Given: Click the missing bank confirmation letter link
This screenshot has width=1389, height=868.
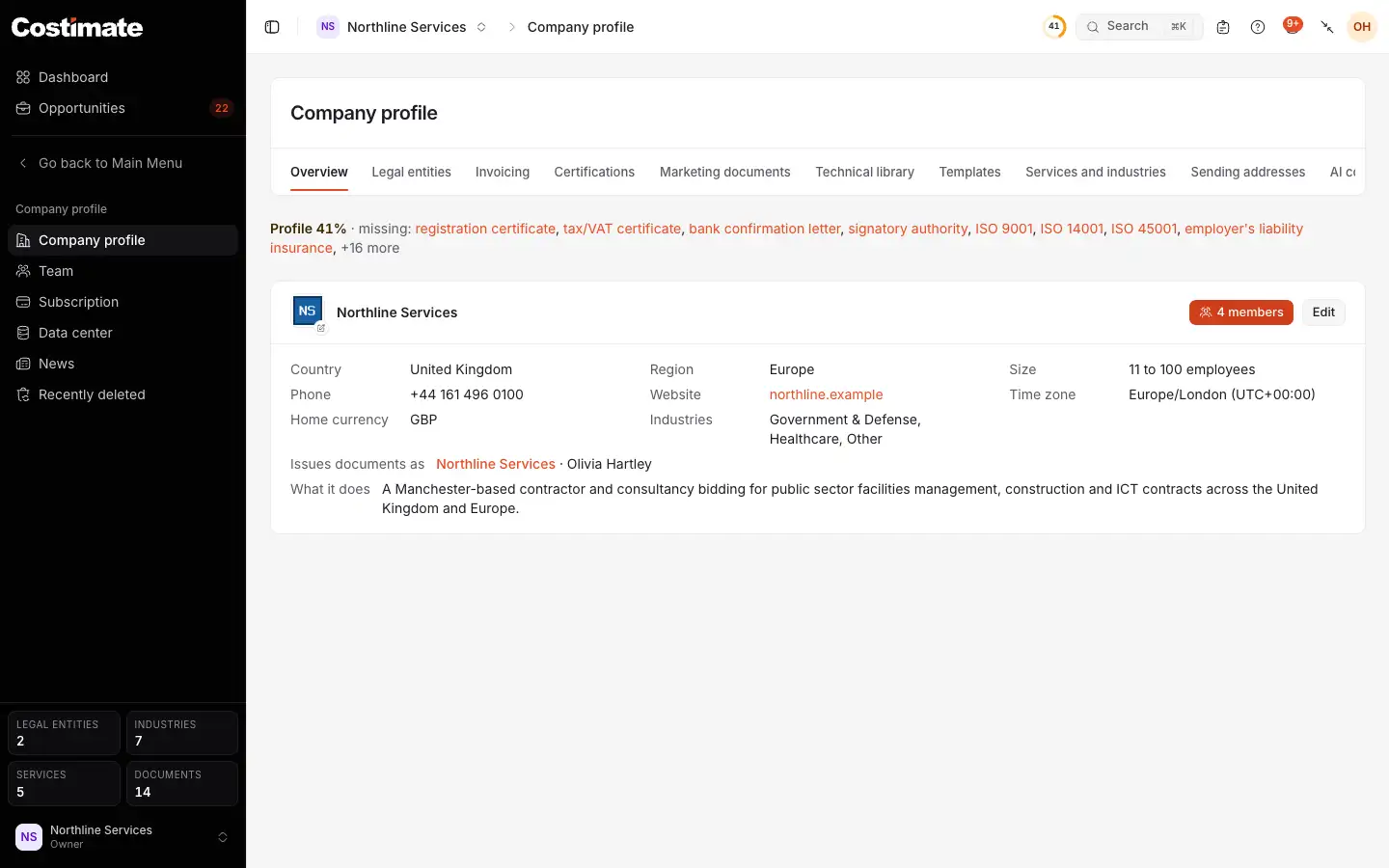Looking at the screenshot, I should [x=765, y=229].
